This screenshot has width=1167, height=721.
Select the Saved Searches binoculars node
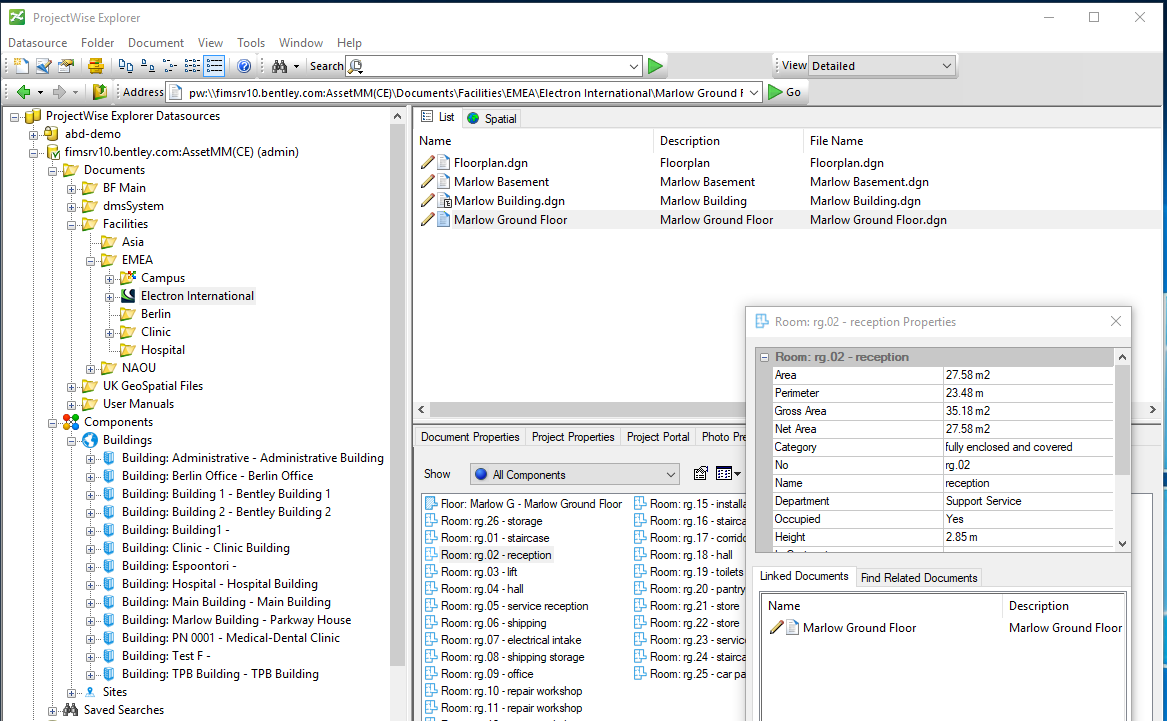click(x=124, y=710)
